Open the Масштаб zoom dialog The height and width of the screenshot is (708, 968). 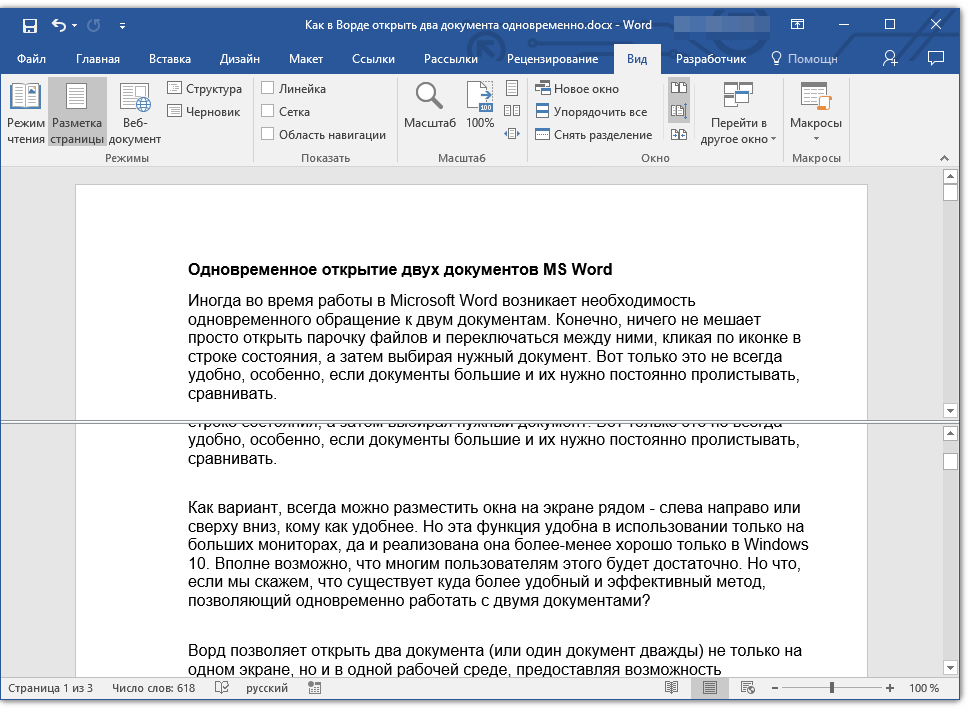(x=430, y=107)
